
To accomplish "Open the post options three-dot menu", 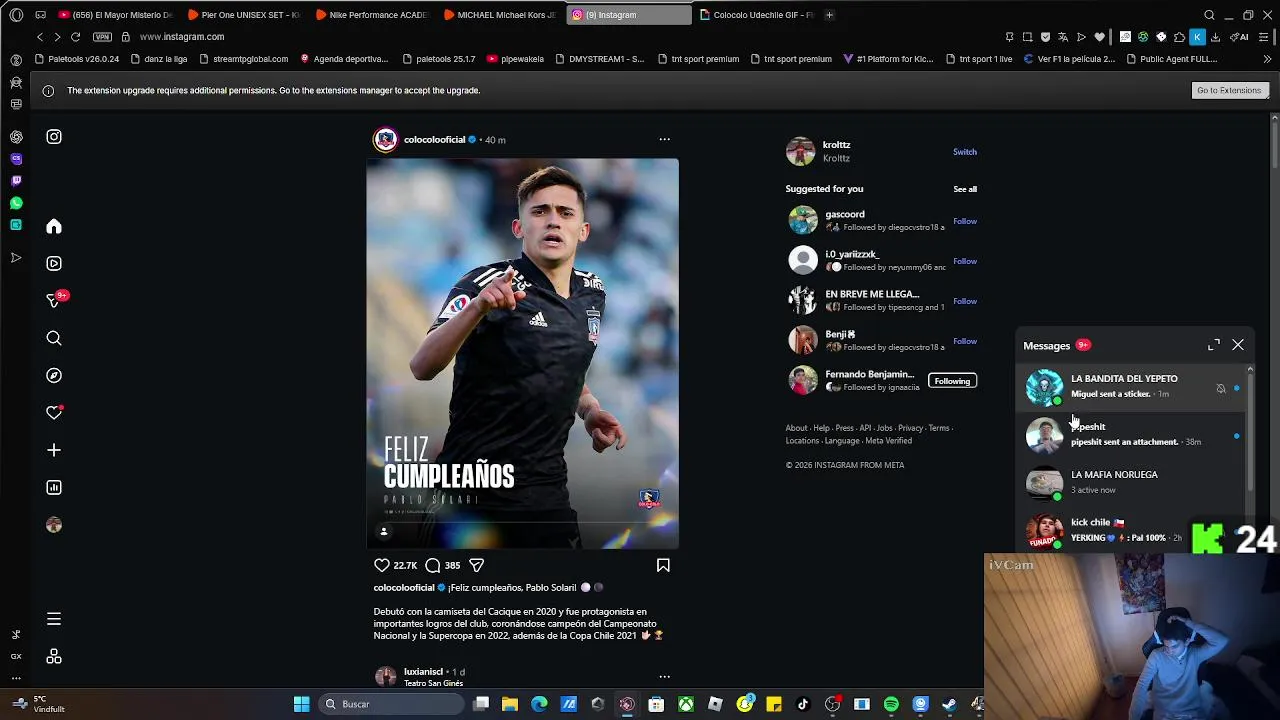I will [664, 139].
